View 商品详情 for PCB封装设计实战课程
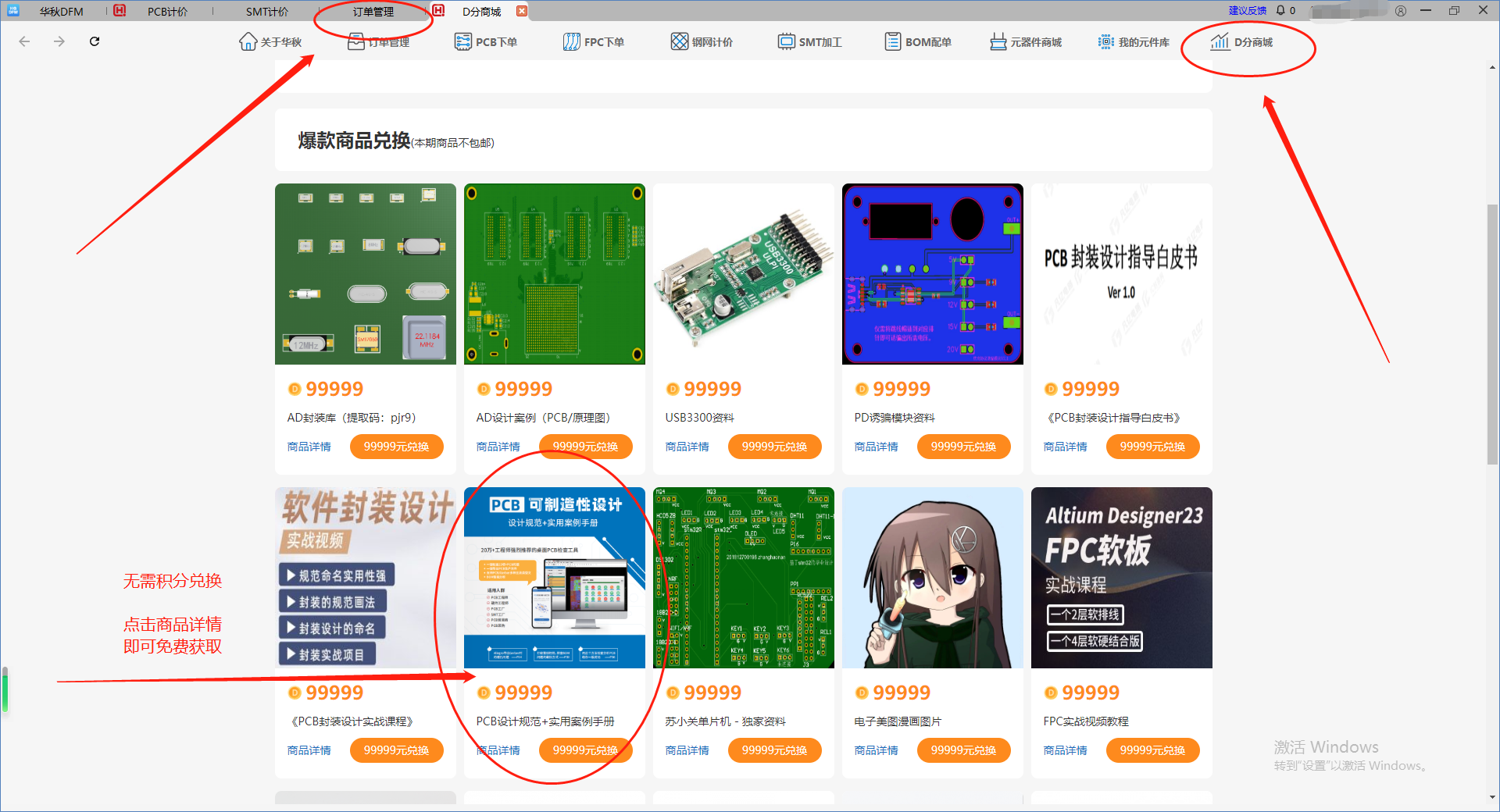 (309, 750)
